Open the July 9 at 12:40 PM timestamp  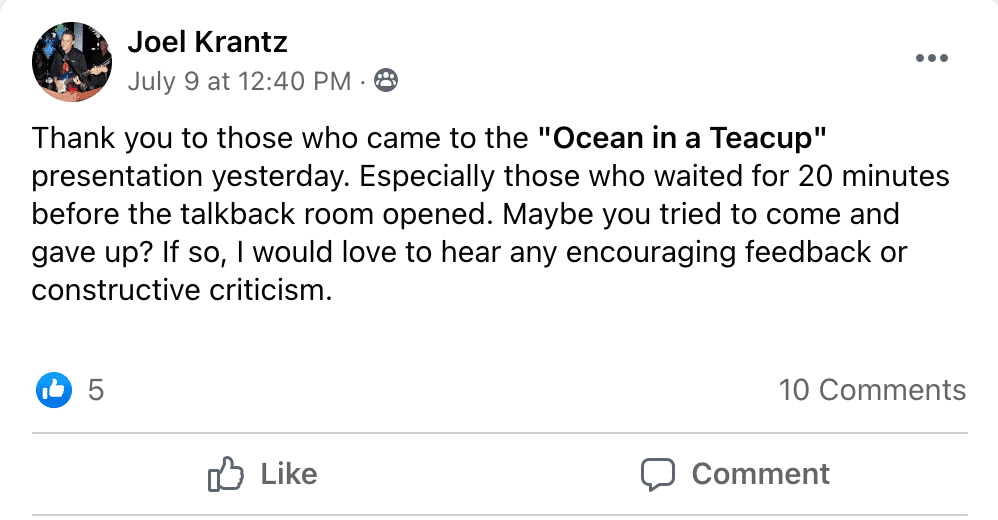(x=239, y=81)
